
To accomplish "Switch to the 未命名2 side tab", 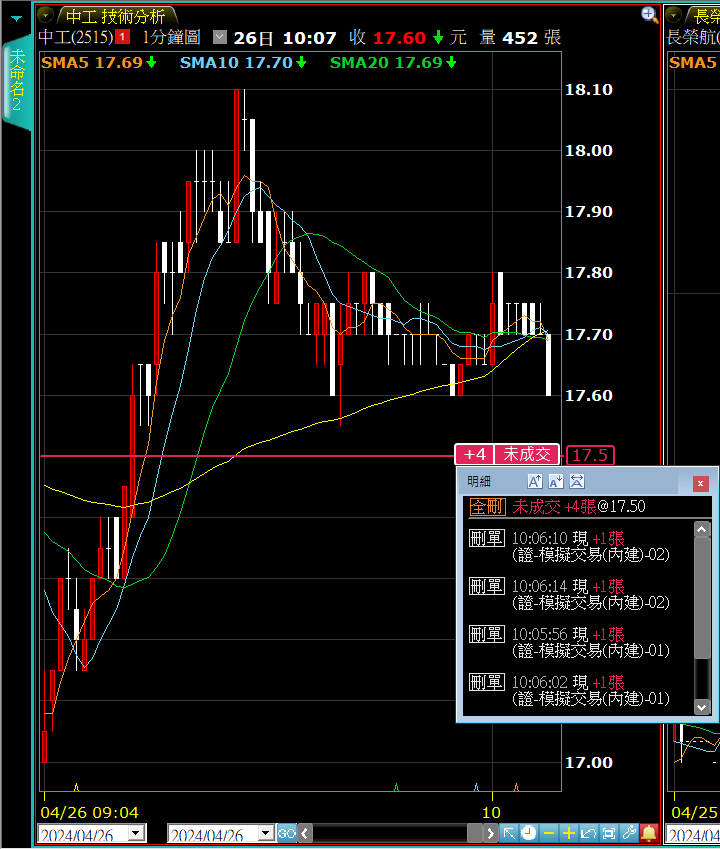I will (16, 80).
